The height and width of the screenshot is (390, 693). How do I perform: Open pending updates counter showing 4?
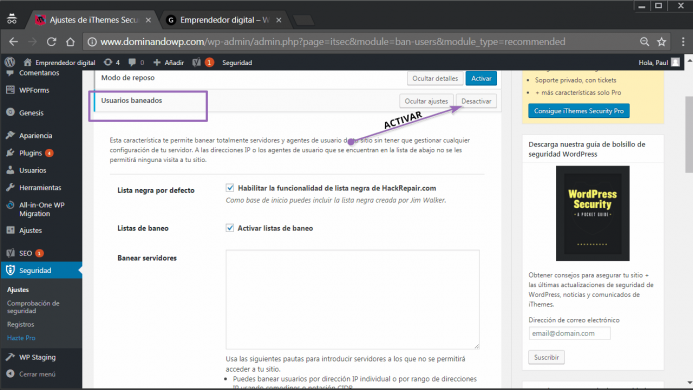(x=111, y=62)
